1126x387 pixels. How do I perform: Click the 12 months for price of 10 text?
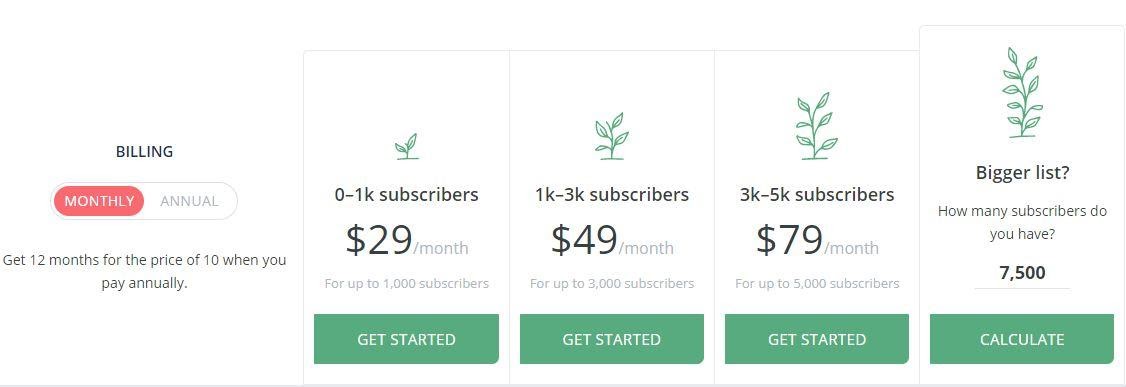[x=144, y=271]
